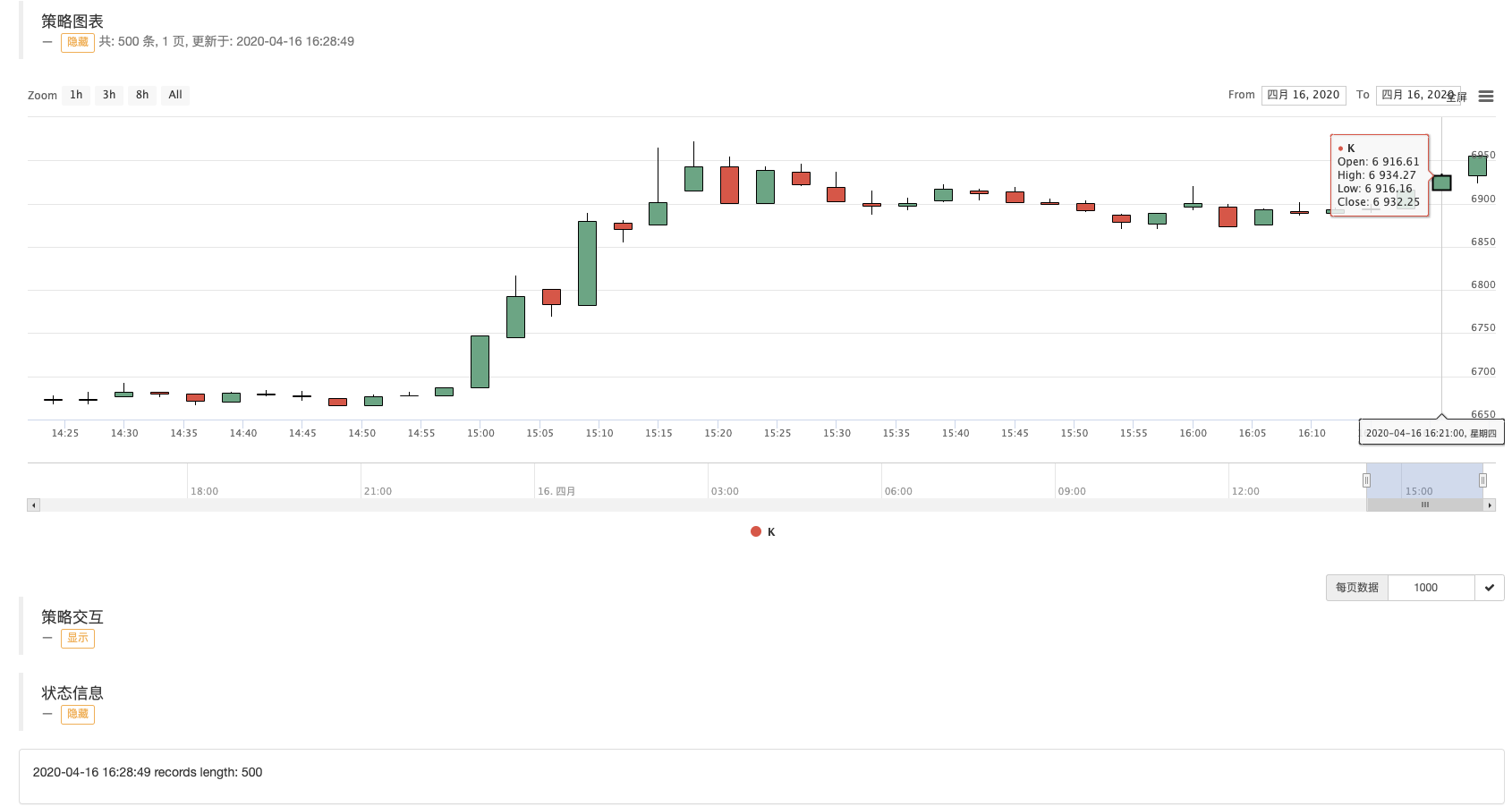Select the 3h zoom range
1512x806 pixels.
tap(109, 95)
